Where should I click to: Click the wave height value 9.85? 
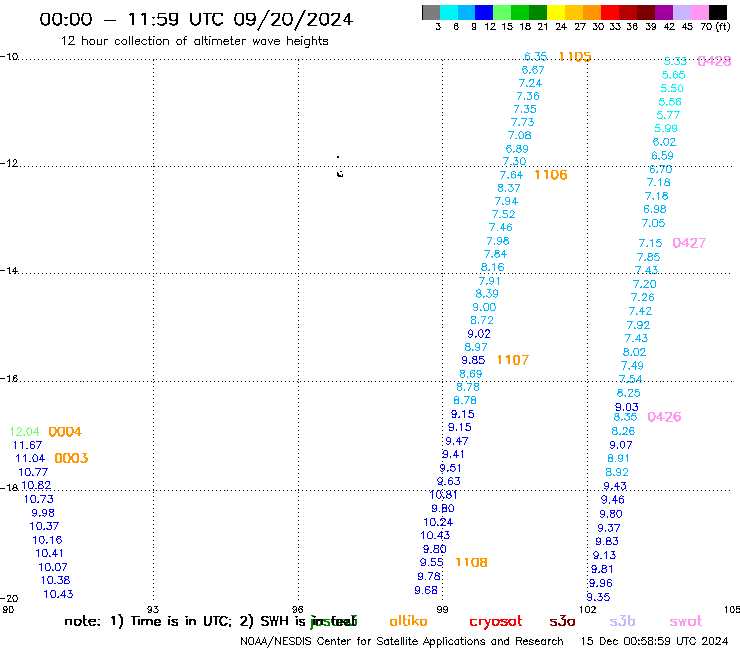[x=473, y=360]
